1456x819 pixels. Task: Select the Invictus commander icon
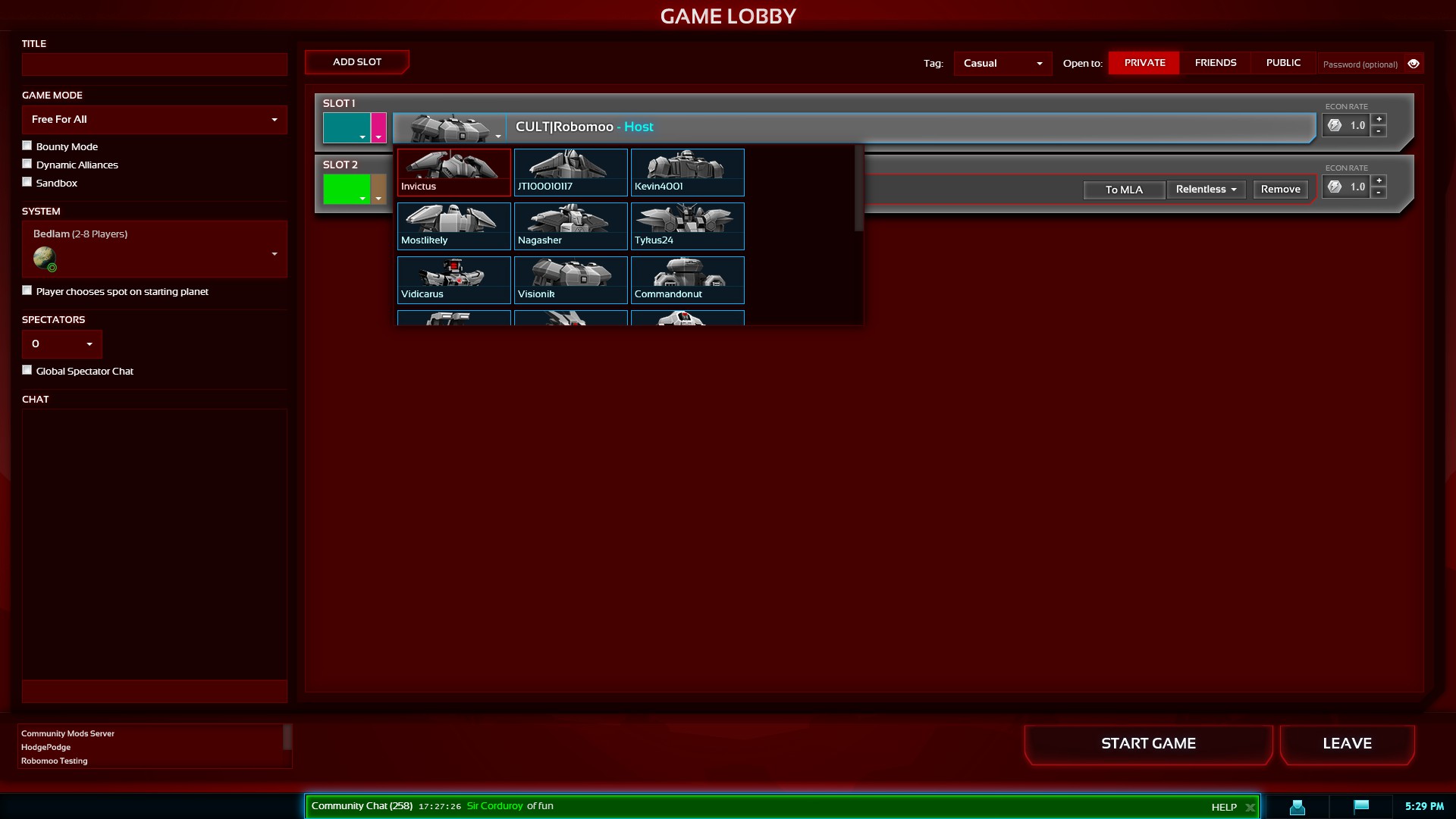(453, 171)
